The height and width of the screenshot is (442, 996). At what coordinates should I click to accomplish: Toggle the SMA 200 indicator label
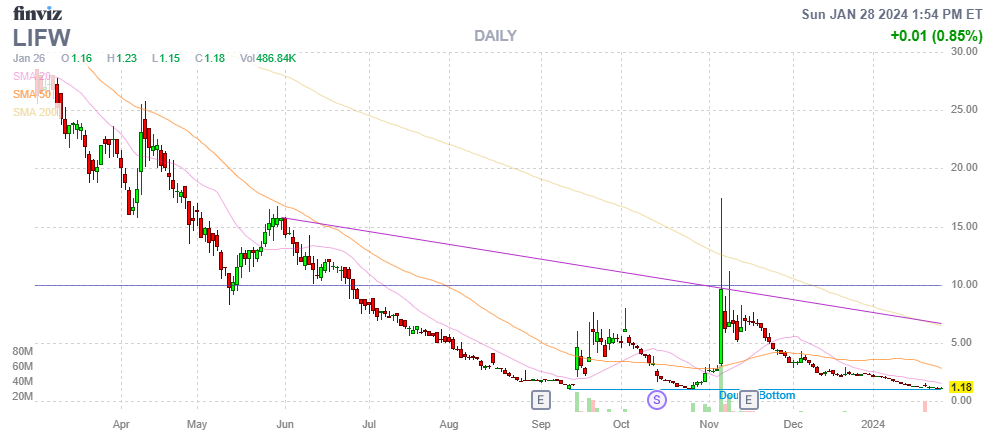tap(34, 112)
